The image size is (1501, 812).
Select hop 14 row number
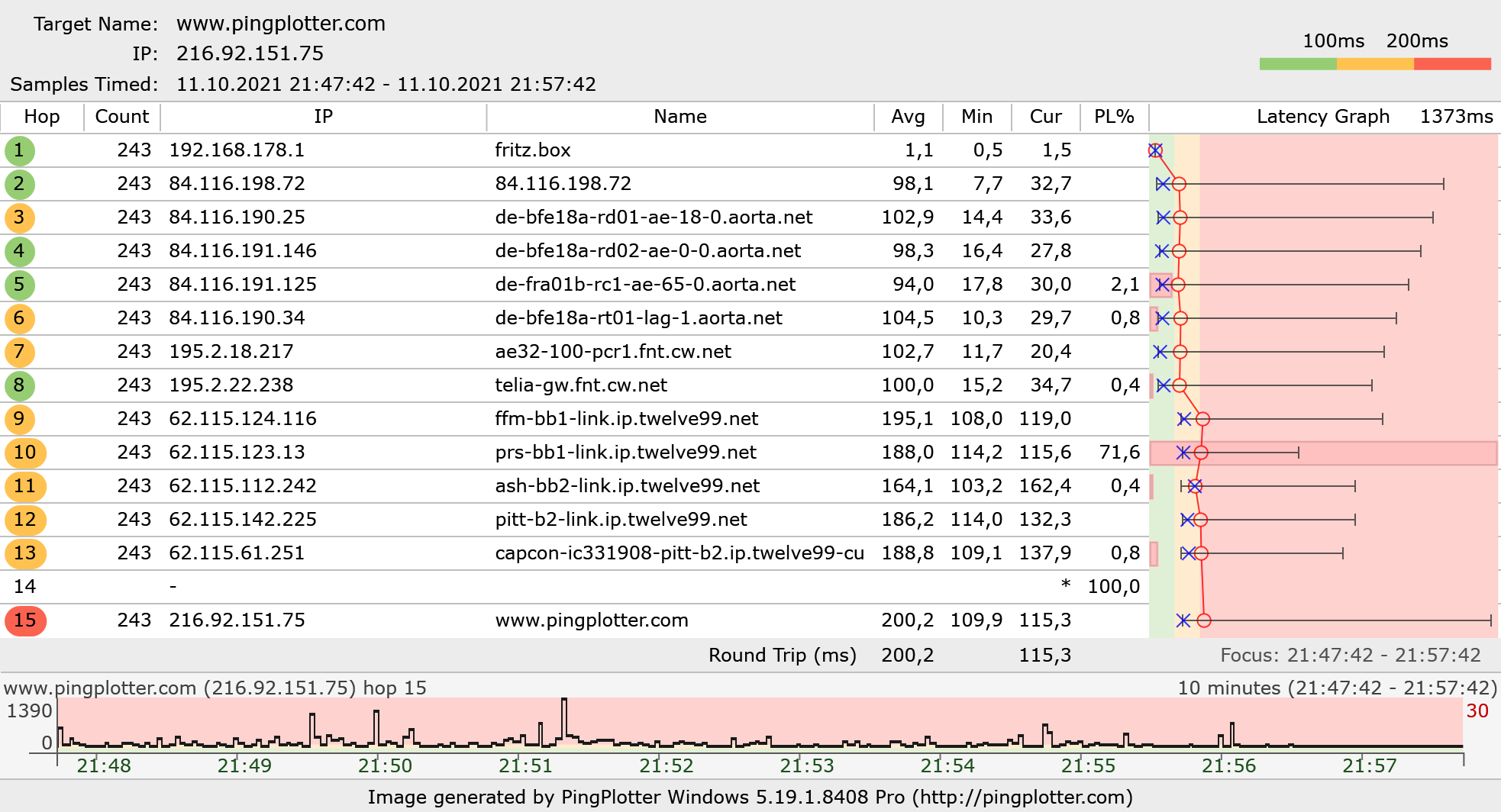[x=25, y=587]
